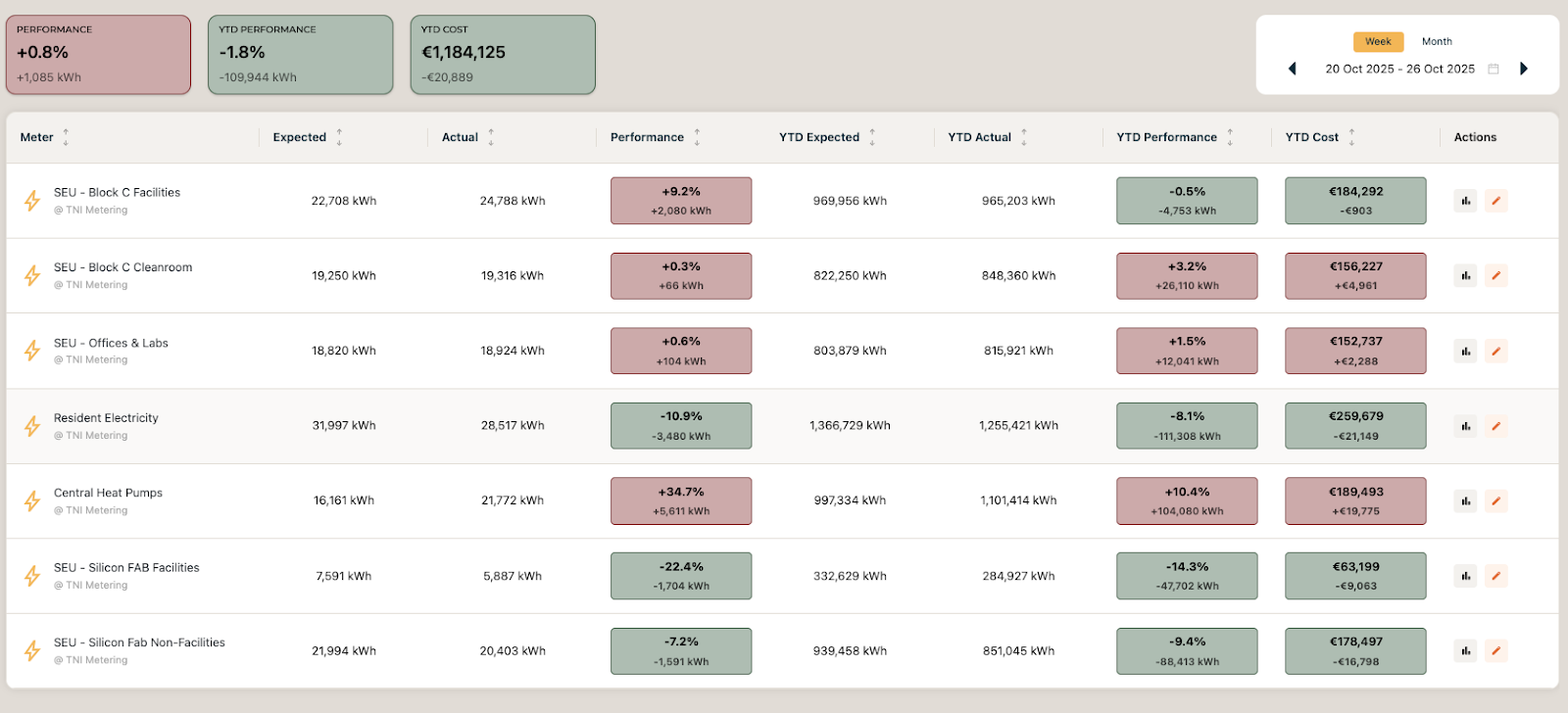Image resolution: width=1568 pixels, height=713 pixels.
Task: Edit SEU - Silicon Fab Non-Facilities meter
Action: point(1495,651)
